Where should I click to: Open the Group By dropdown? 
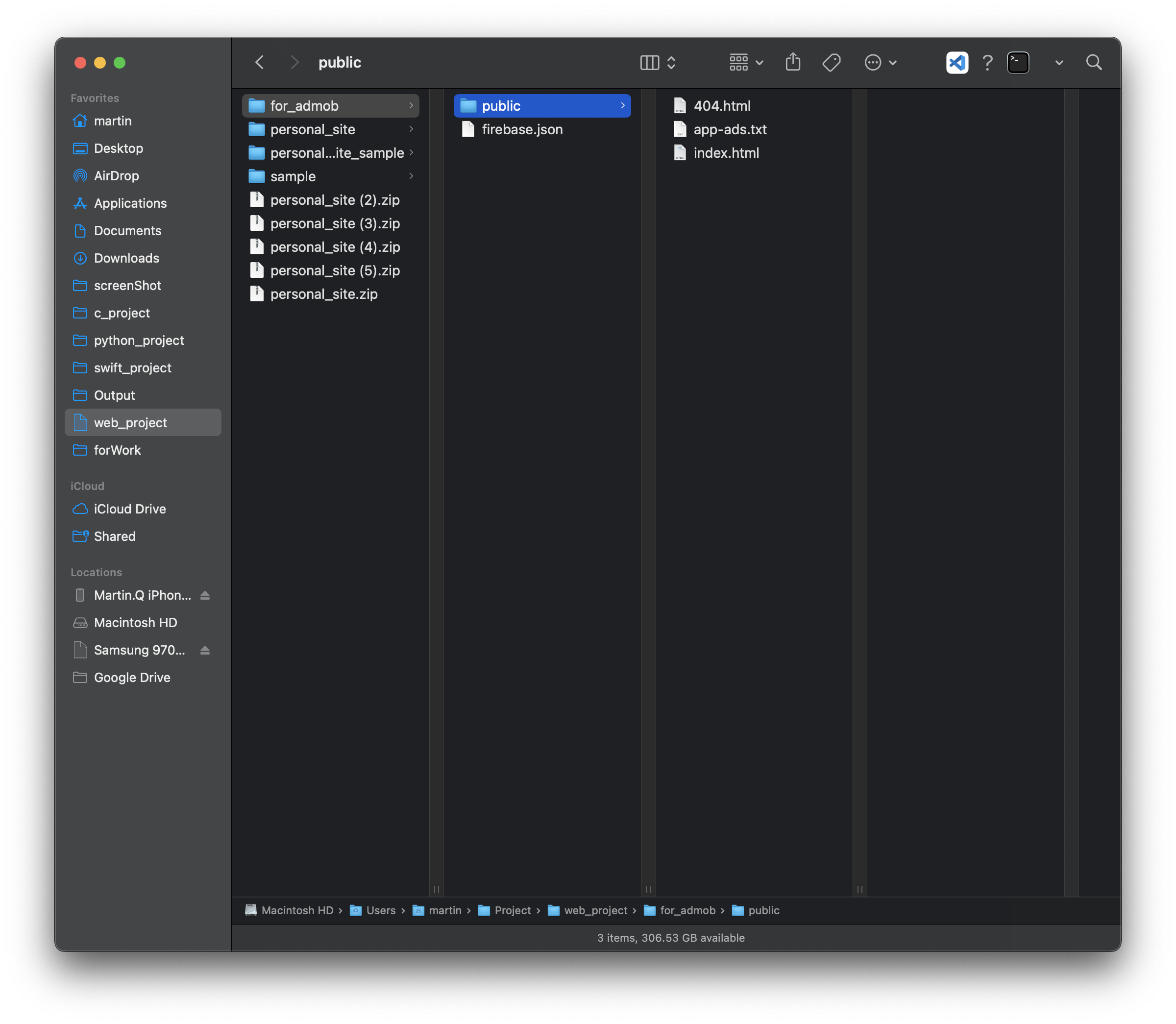tap(746, 62)
